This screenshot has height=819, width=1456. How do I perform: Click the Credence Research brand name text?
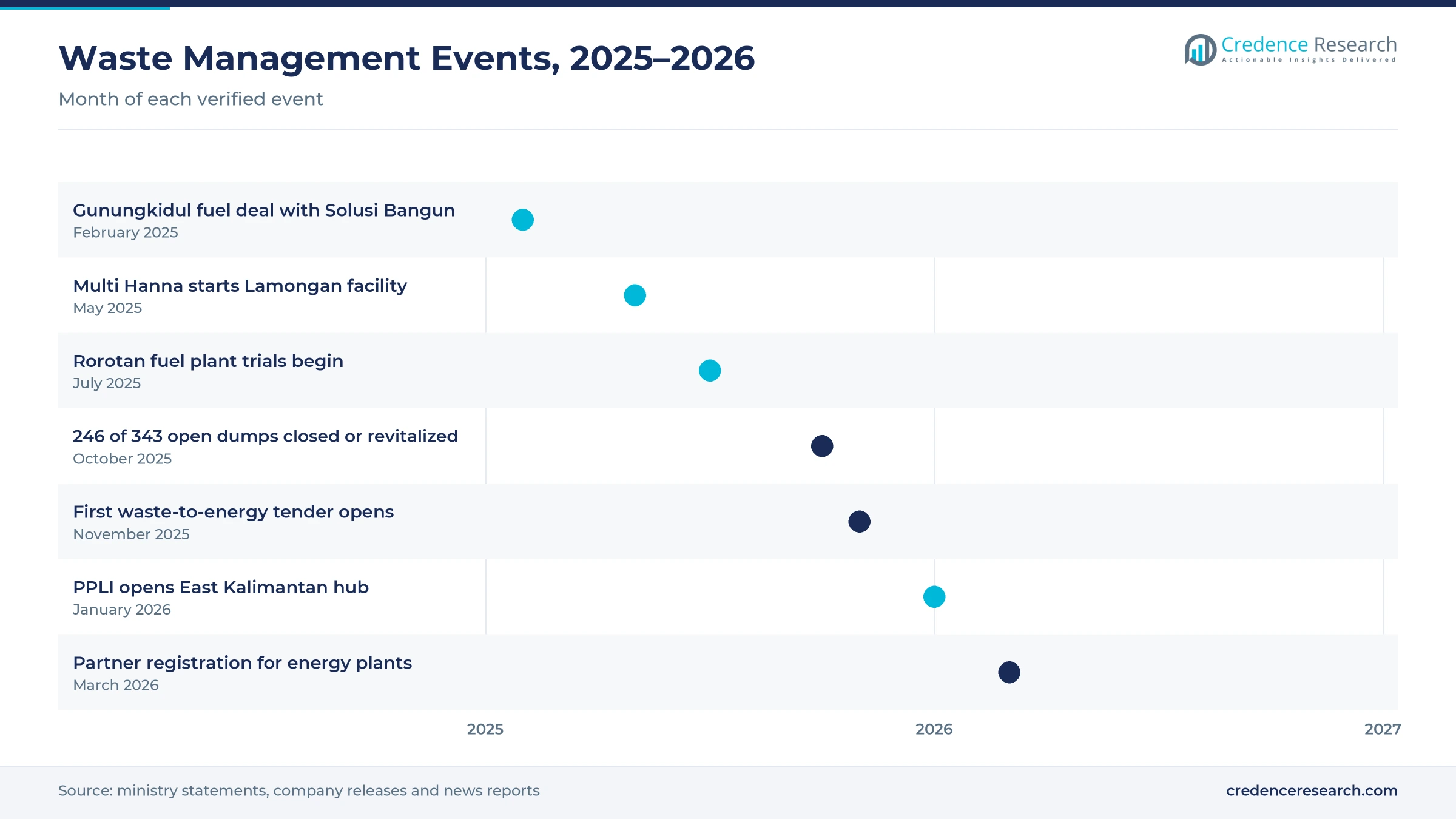(x=1309, y=44)
